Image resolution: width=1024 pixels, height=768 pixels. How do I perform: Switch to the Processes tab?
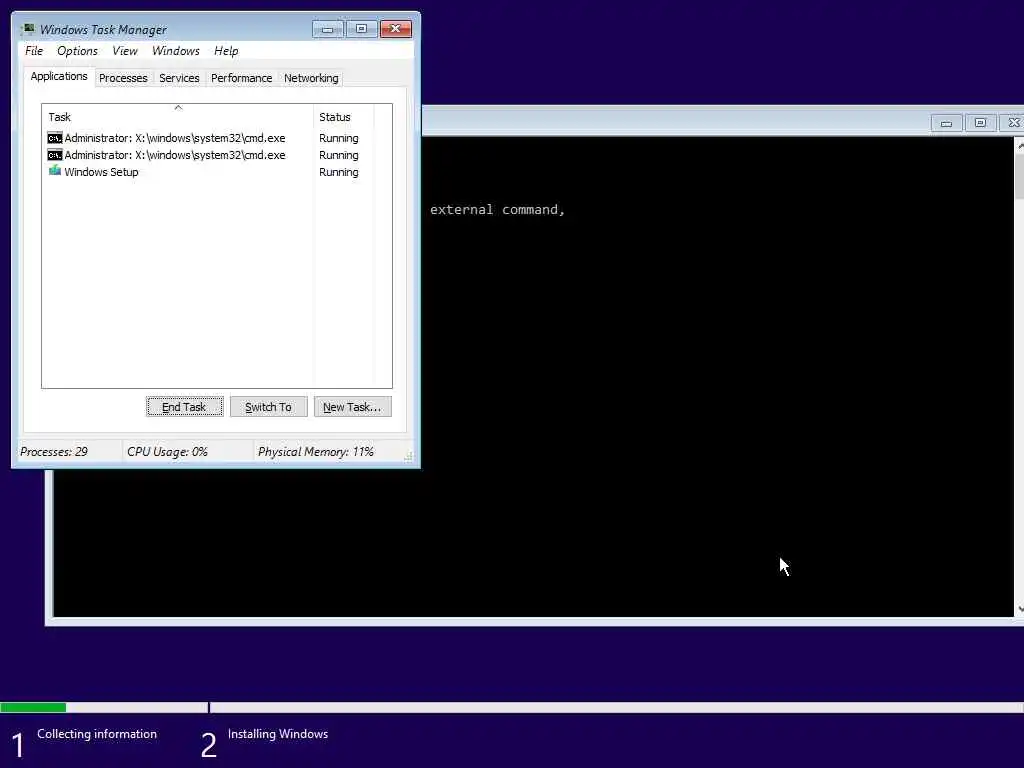point(123,78)
